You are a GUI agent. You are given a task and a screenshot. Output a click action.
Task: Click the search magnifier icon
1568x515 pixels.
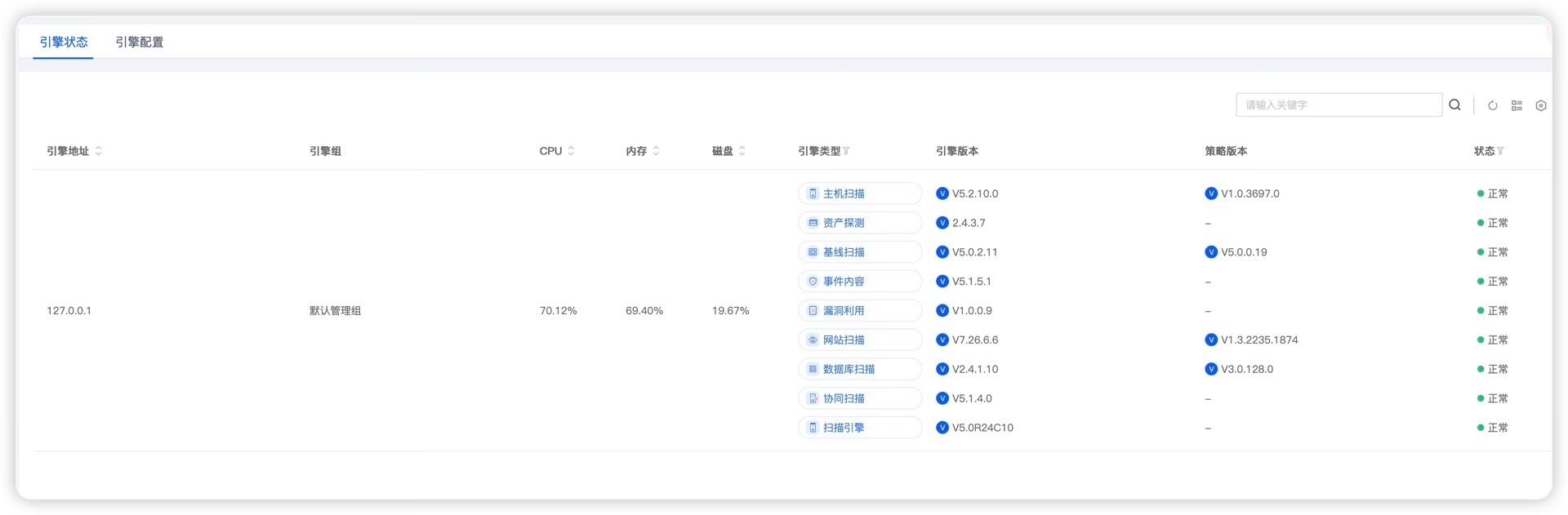tap(1454, 105)
